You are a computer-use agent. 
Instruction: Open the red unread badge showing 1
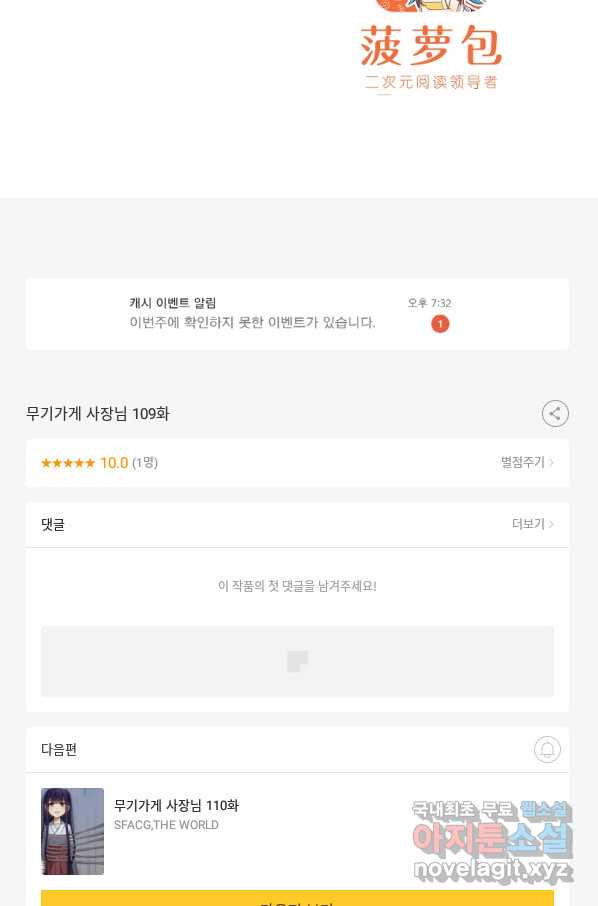440,324
